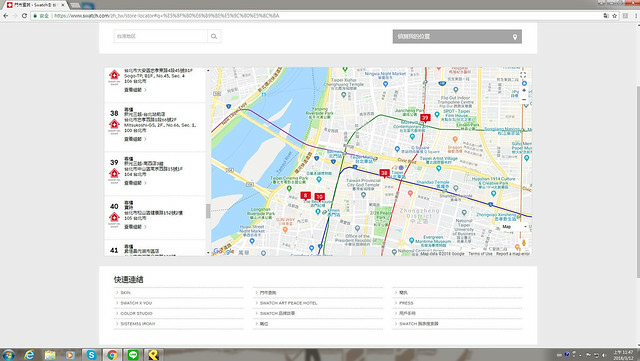This screenshot has height=361, width=640.
Task: Open File Explorer from the taskbar
Action: [50, 354]
